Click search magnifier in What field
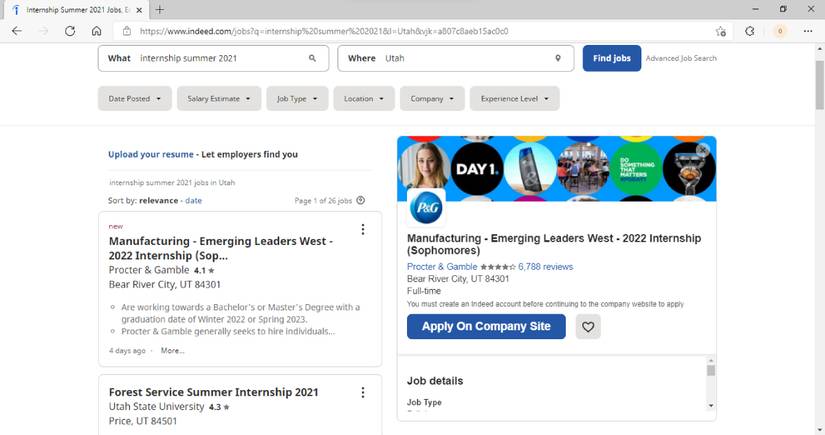This screenshot has width=825, height=435. [312, 58]
